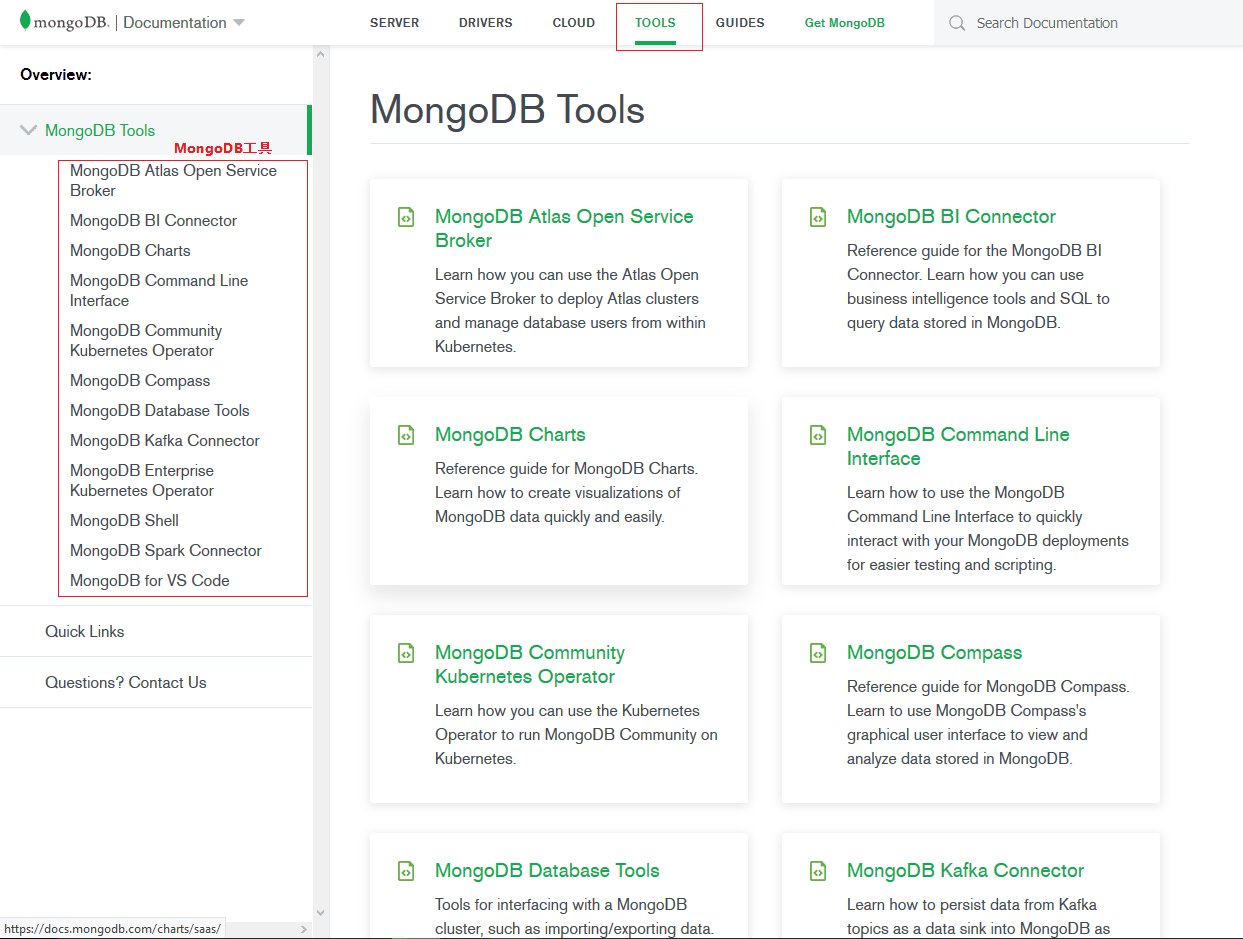Click the search magnifier icon
The height and width of the screenshot is (939, 1243).
coord(957,23)
